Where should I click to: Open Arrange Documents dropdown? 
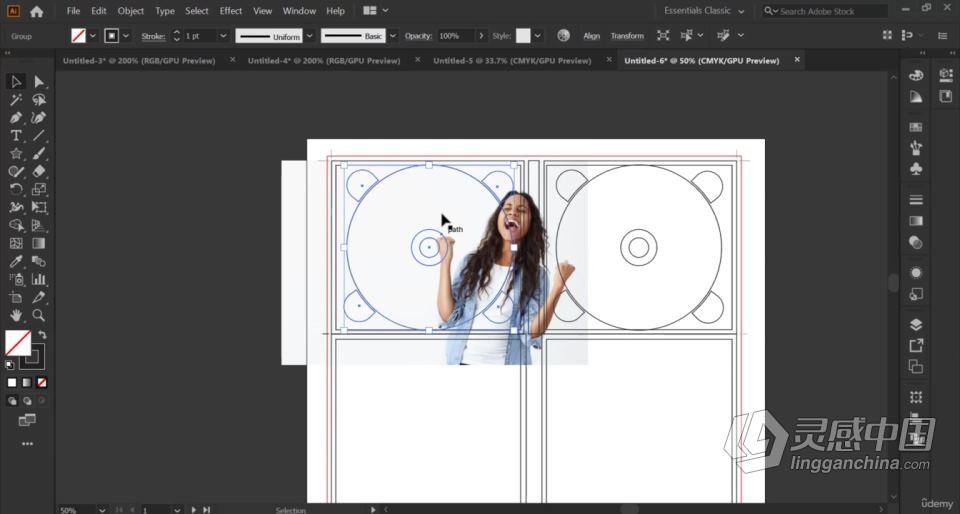tap(376, 11)
